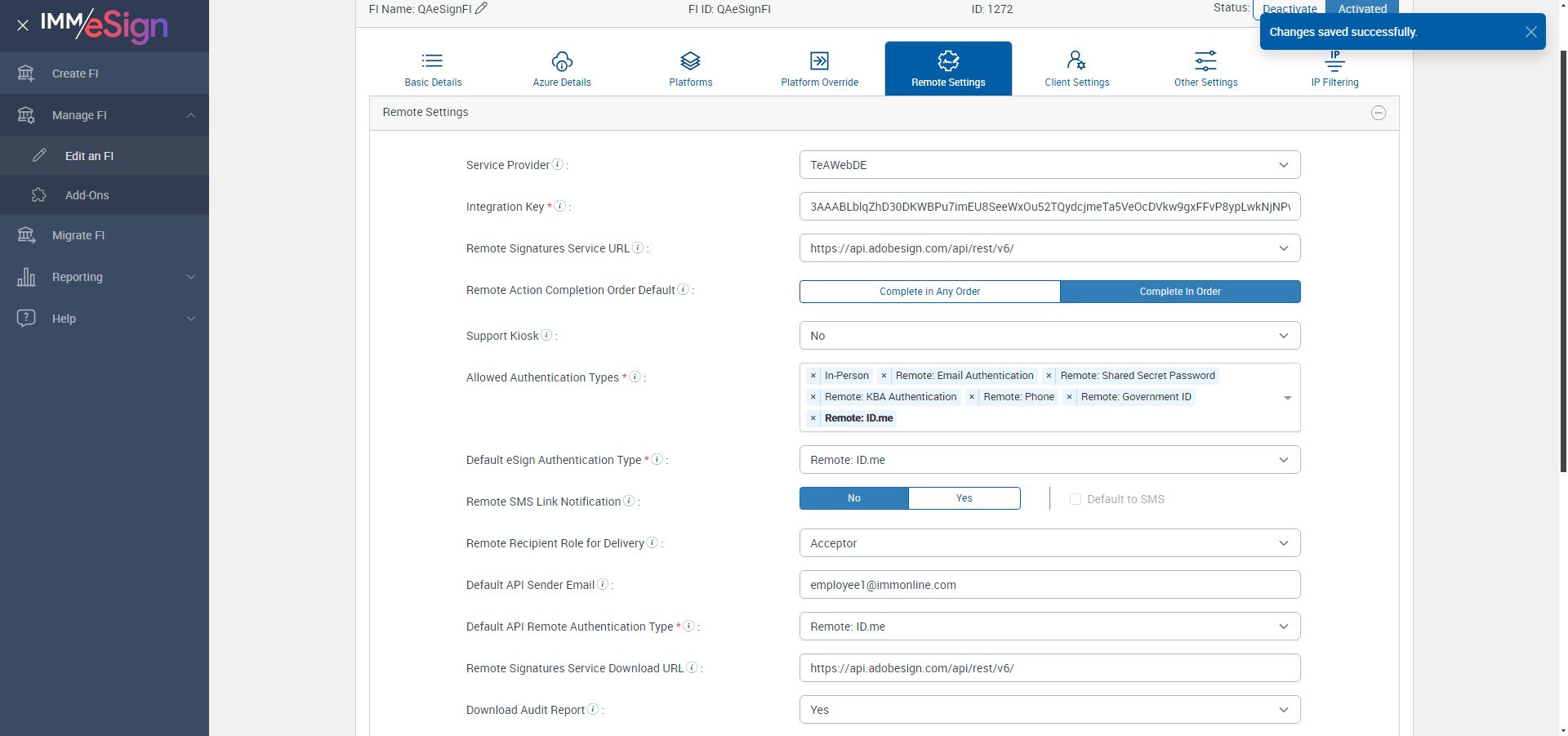Close the sidebar using the X icon
Viewport: 1568px width, 736px height.
click(x=23, y=25)
